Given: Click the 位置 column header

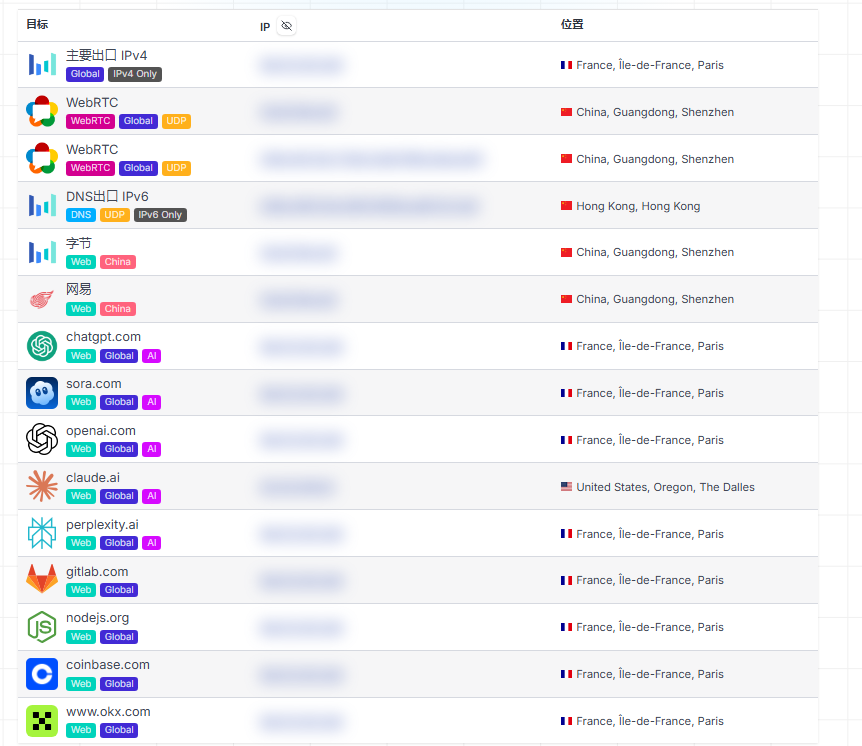Looking at the screenshot, I should (x=572, y=24).
